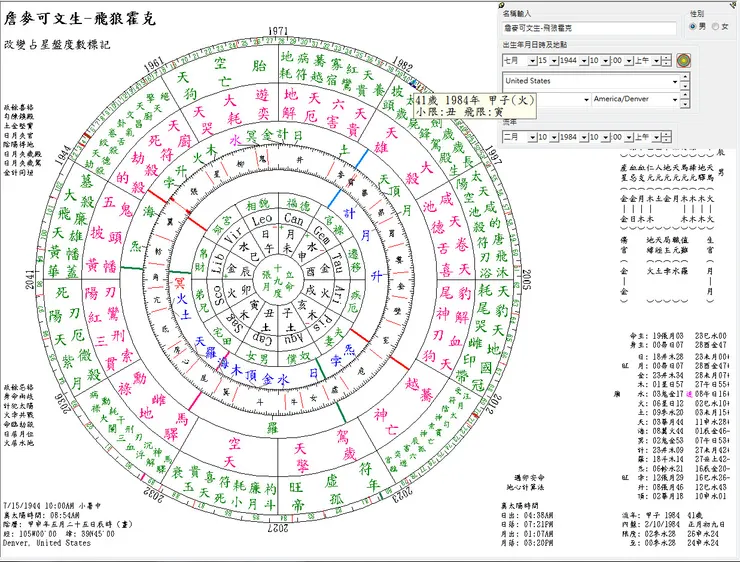Click the Leo zodiac segment label
The image size is (740, 562).
[x=262, y=220]
